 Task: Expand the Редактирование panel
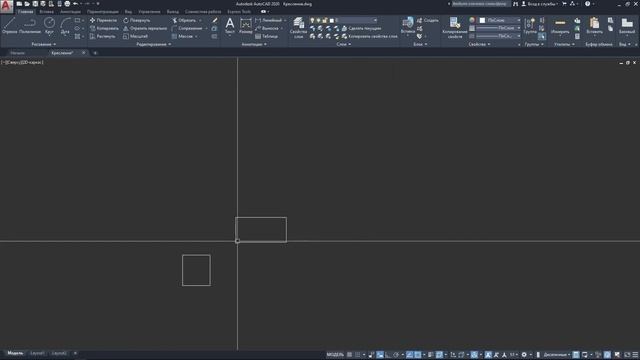(154, 44)
